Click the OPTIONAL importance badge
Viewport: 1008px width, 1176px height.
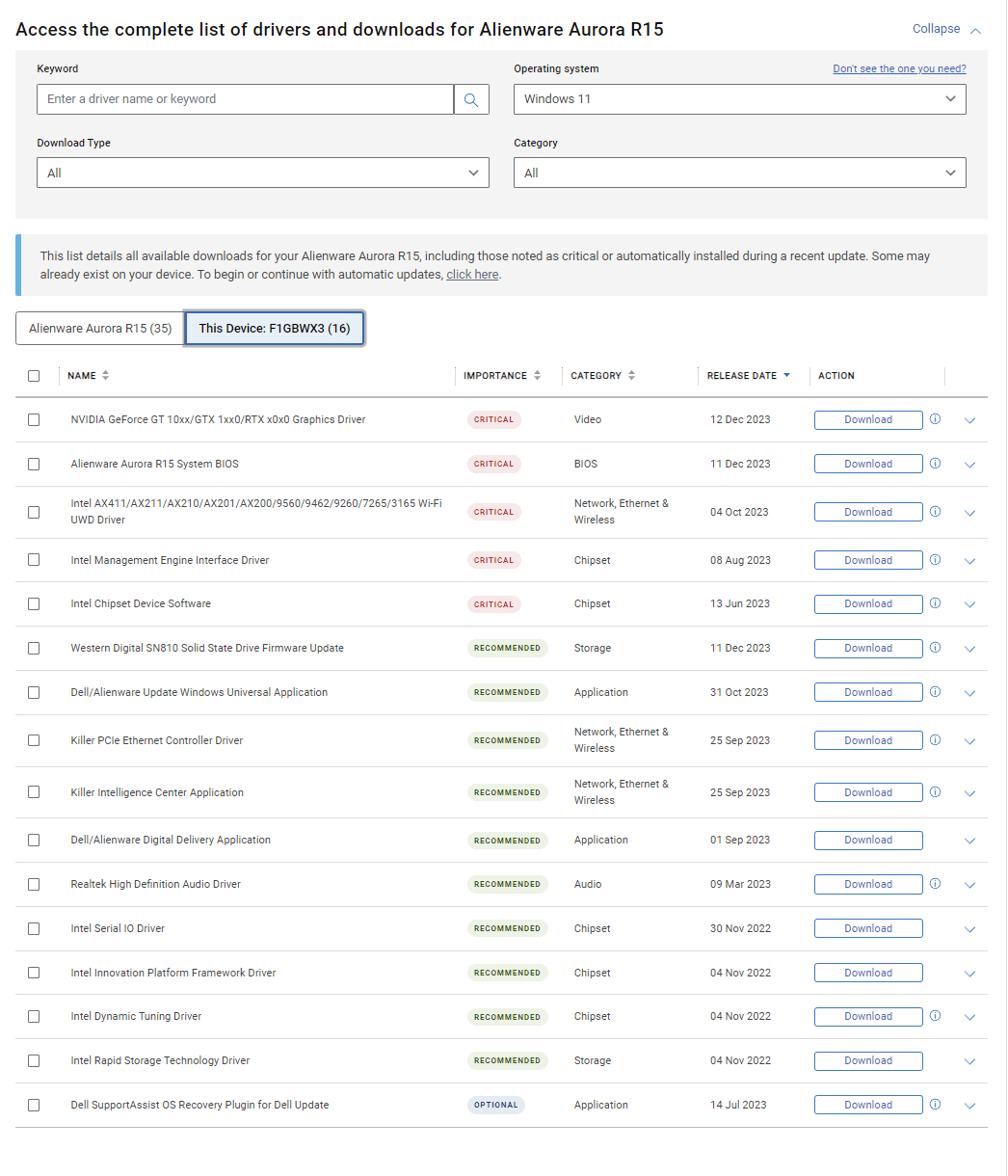coord(496,1105)
